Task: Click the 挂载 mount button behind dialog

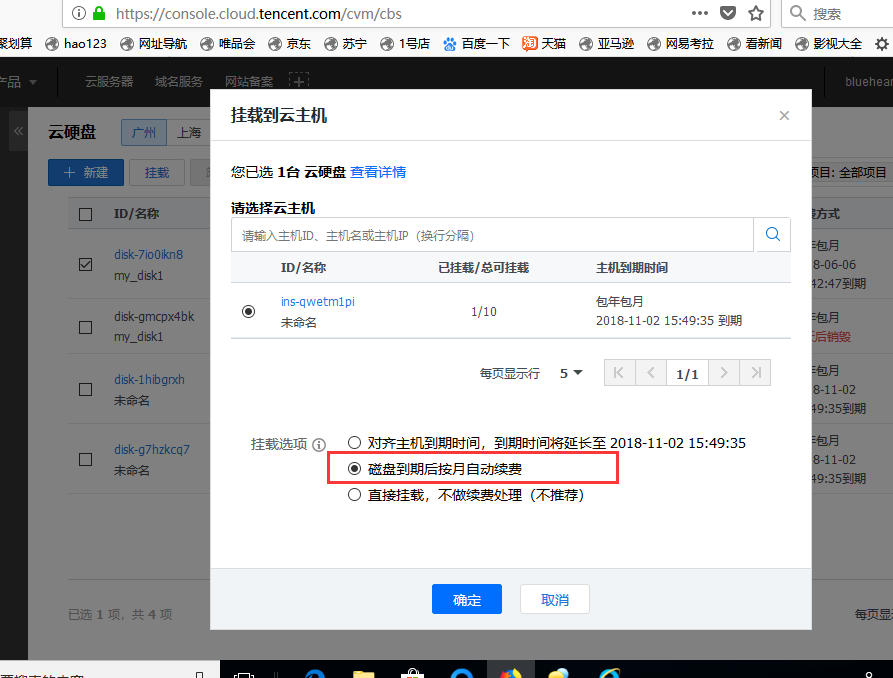Action: click(x=157, y=173)
